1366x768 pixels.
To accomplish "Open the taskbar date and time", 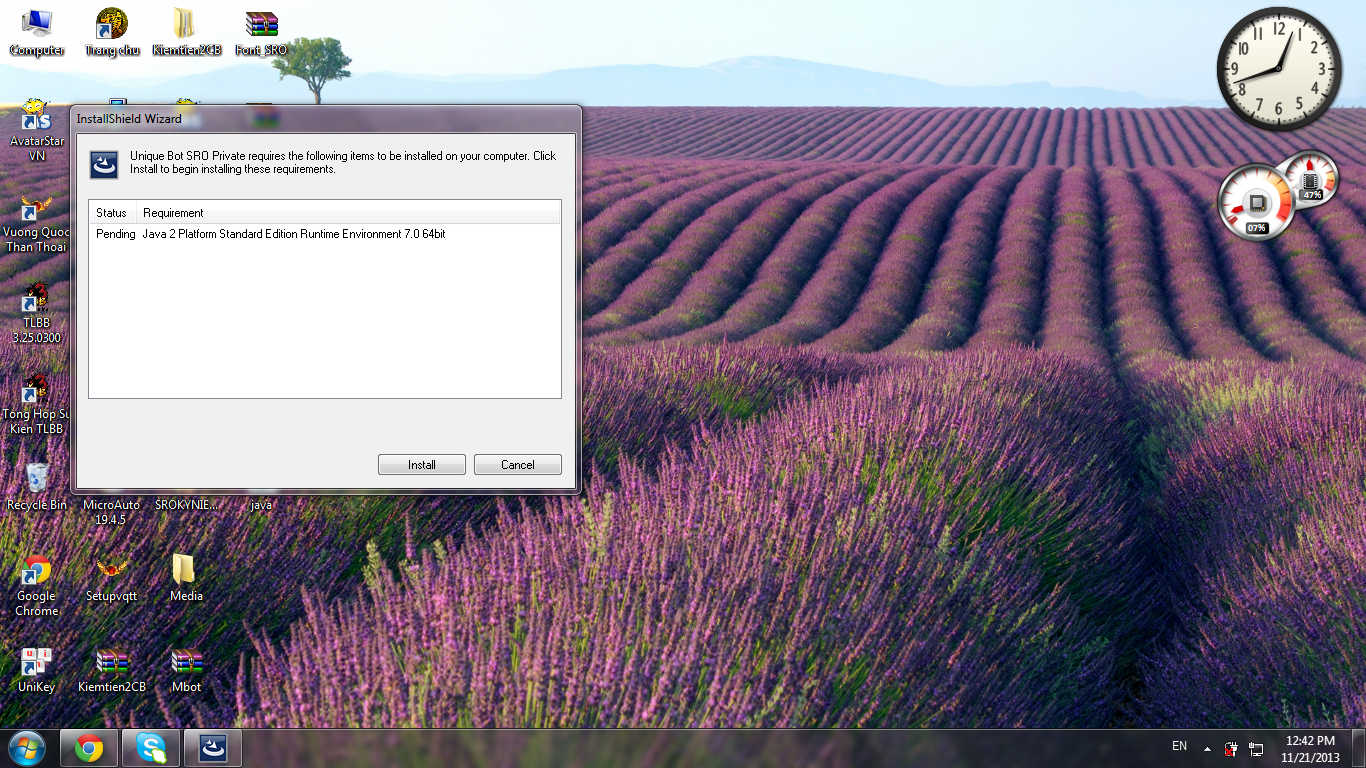I will click(1310, 749).
